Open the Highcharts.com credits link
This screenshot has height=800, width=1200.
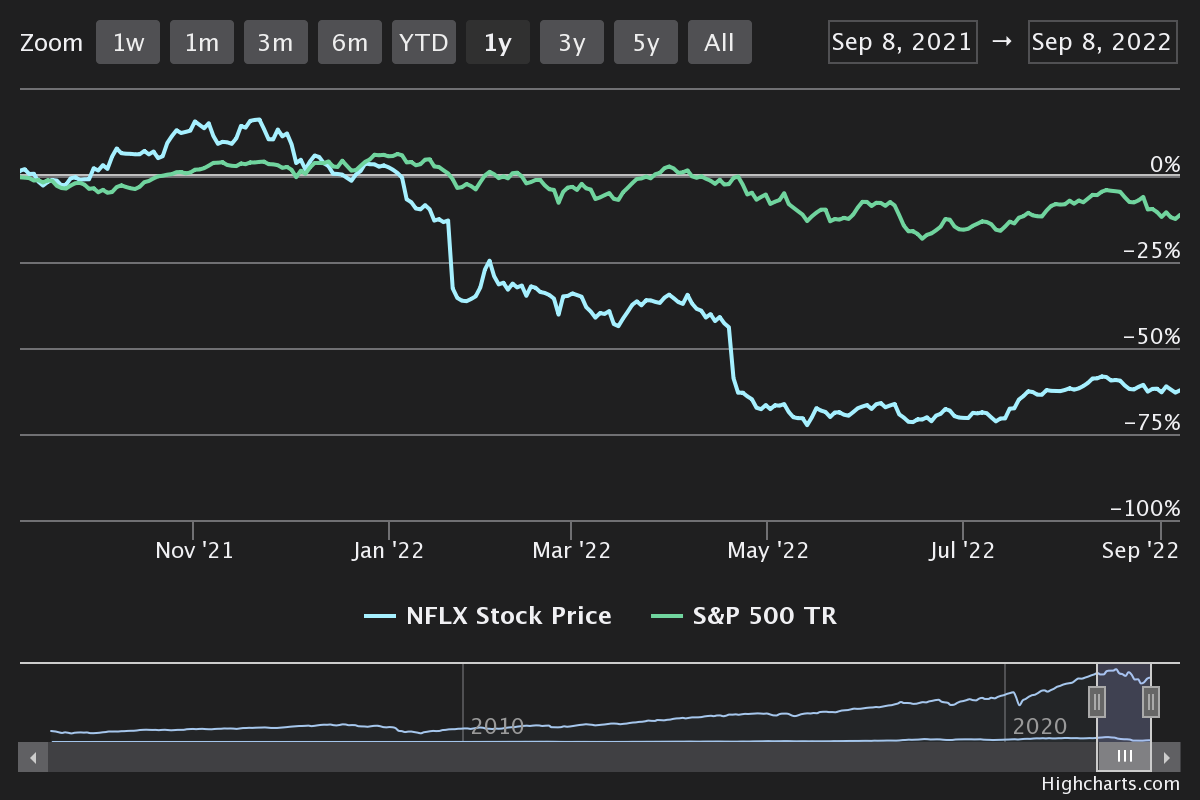[x=1110, y=785]
